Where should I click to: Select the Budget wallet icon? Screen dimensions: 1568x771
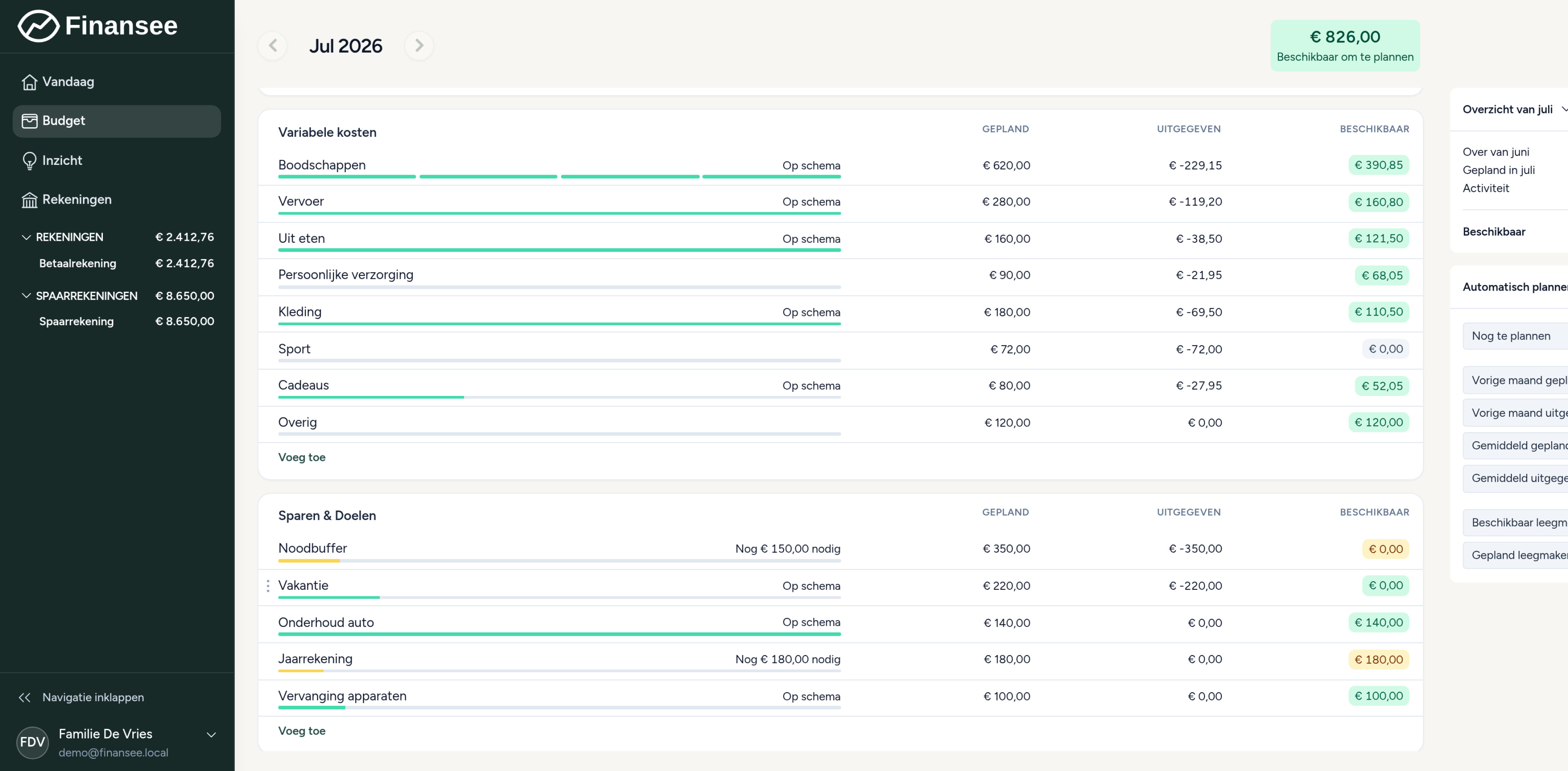29,120
